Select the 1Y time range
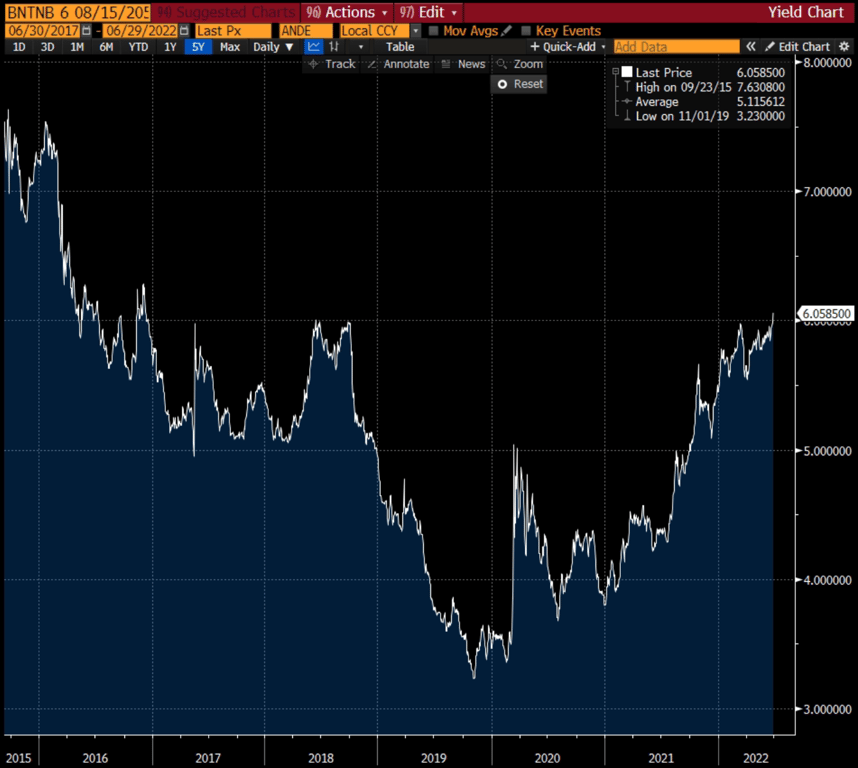This screenshot has height=768, width=858. point(170,47)
